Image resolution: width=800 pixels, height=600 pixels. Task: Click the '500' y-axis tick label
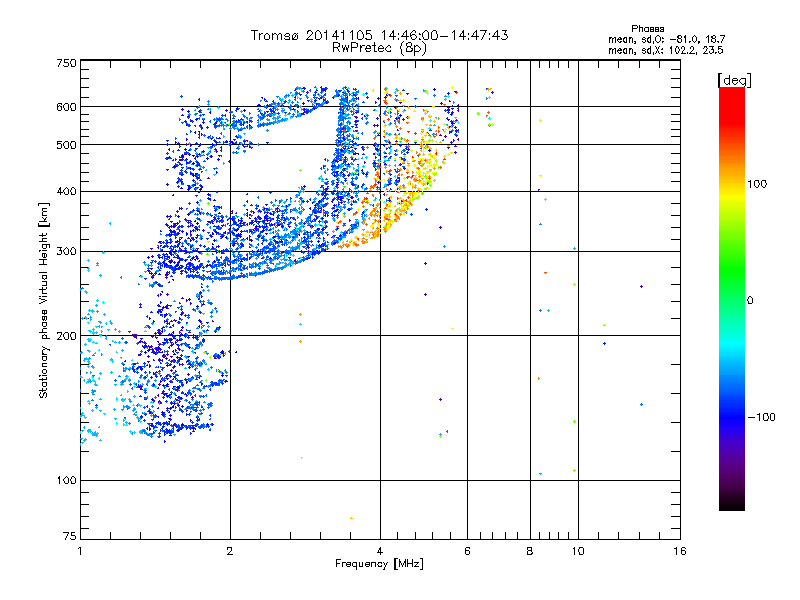67,145
